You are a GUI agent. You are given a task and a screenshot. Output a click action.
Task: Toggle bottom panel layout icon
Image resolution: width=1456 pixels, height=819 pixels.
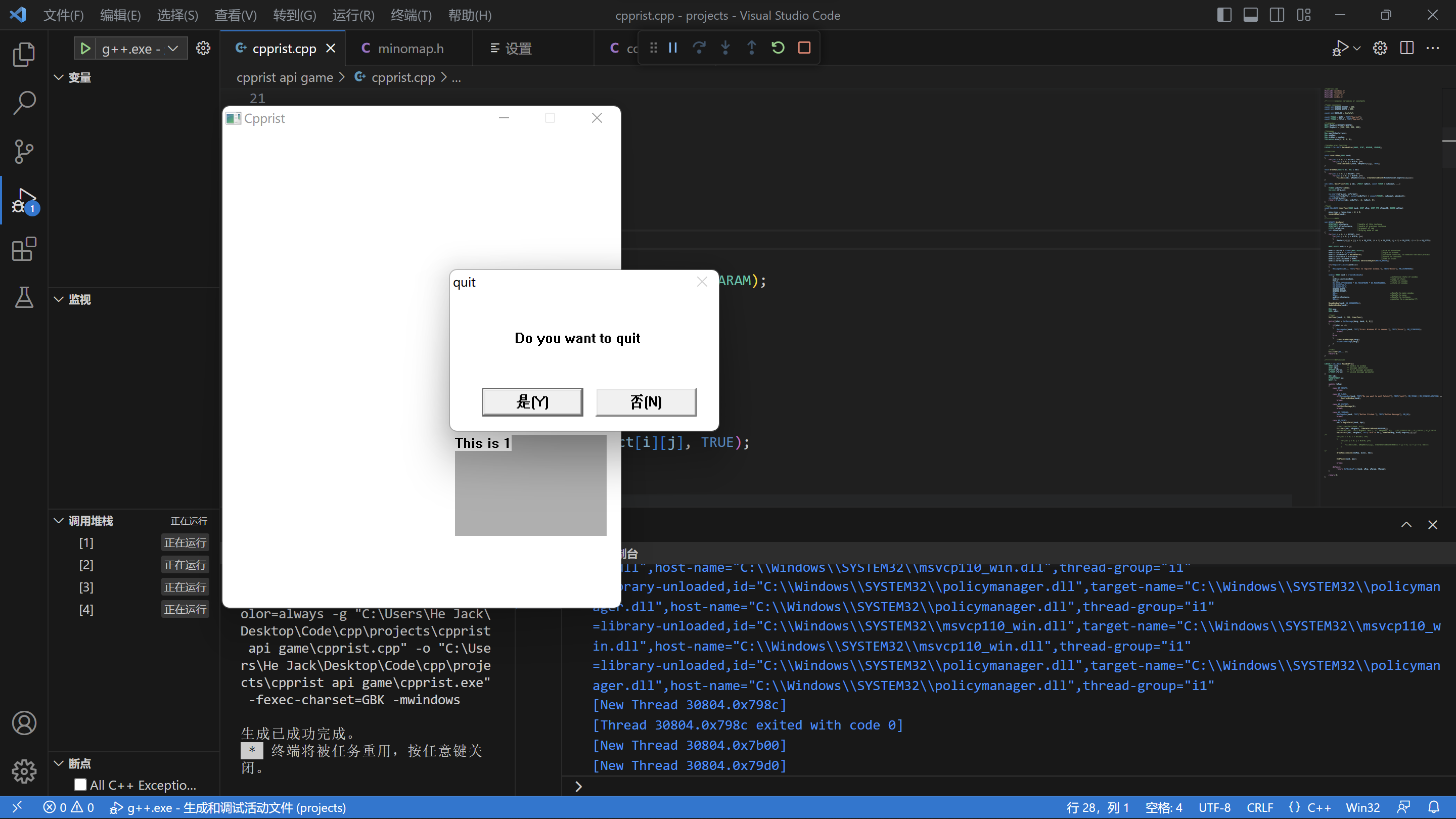click(x=1250, y=15)
